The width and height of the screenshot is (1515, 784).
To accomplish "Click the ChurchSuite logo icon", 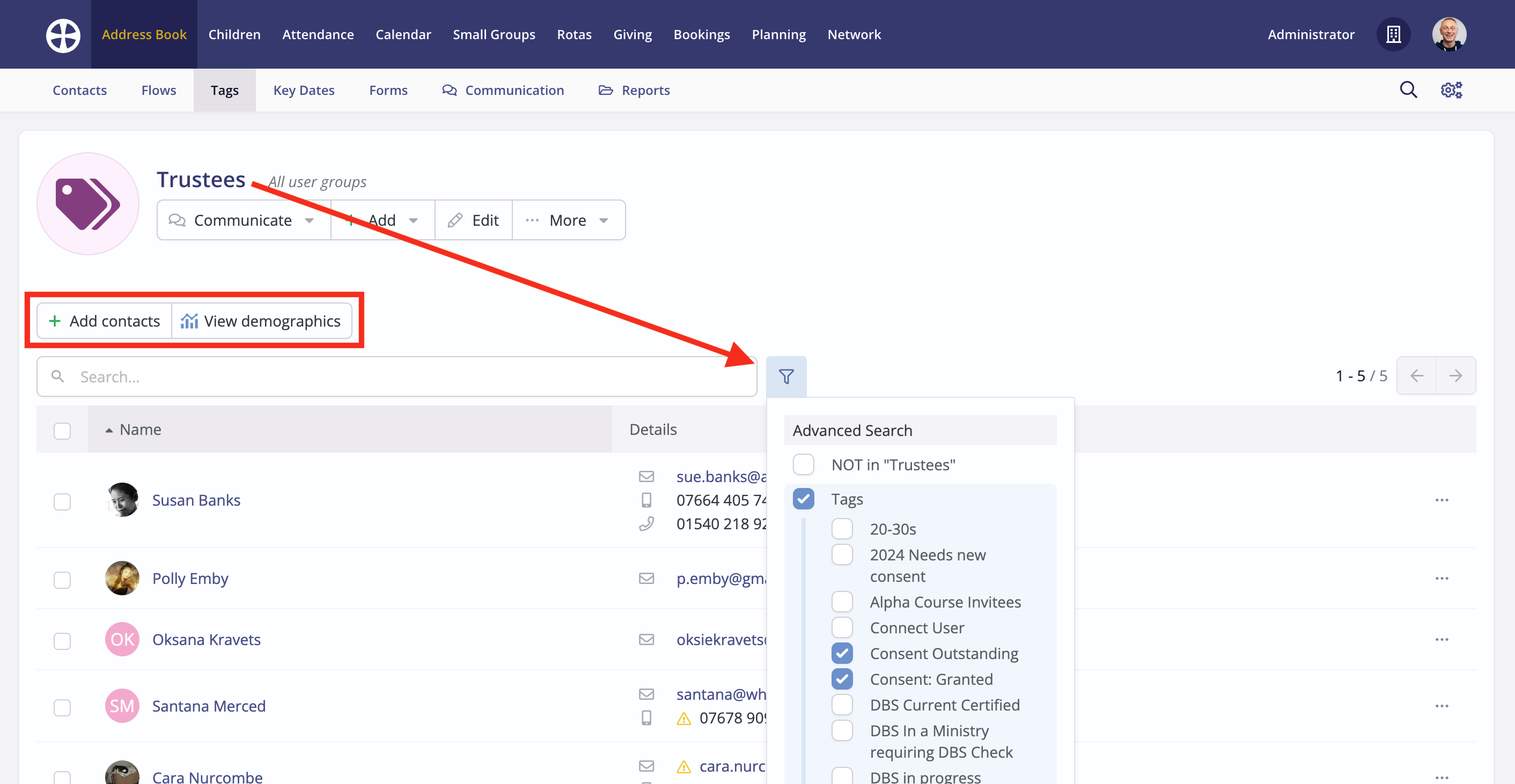I will coord(63,35).
